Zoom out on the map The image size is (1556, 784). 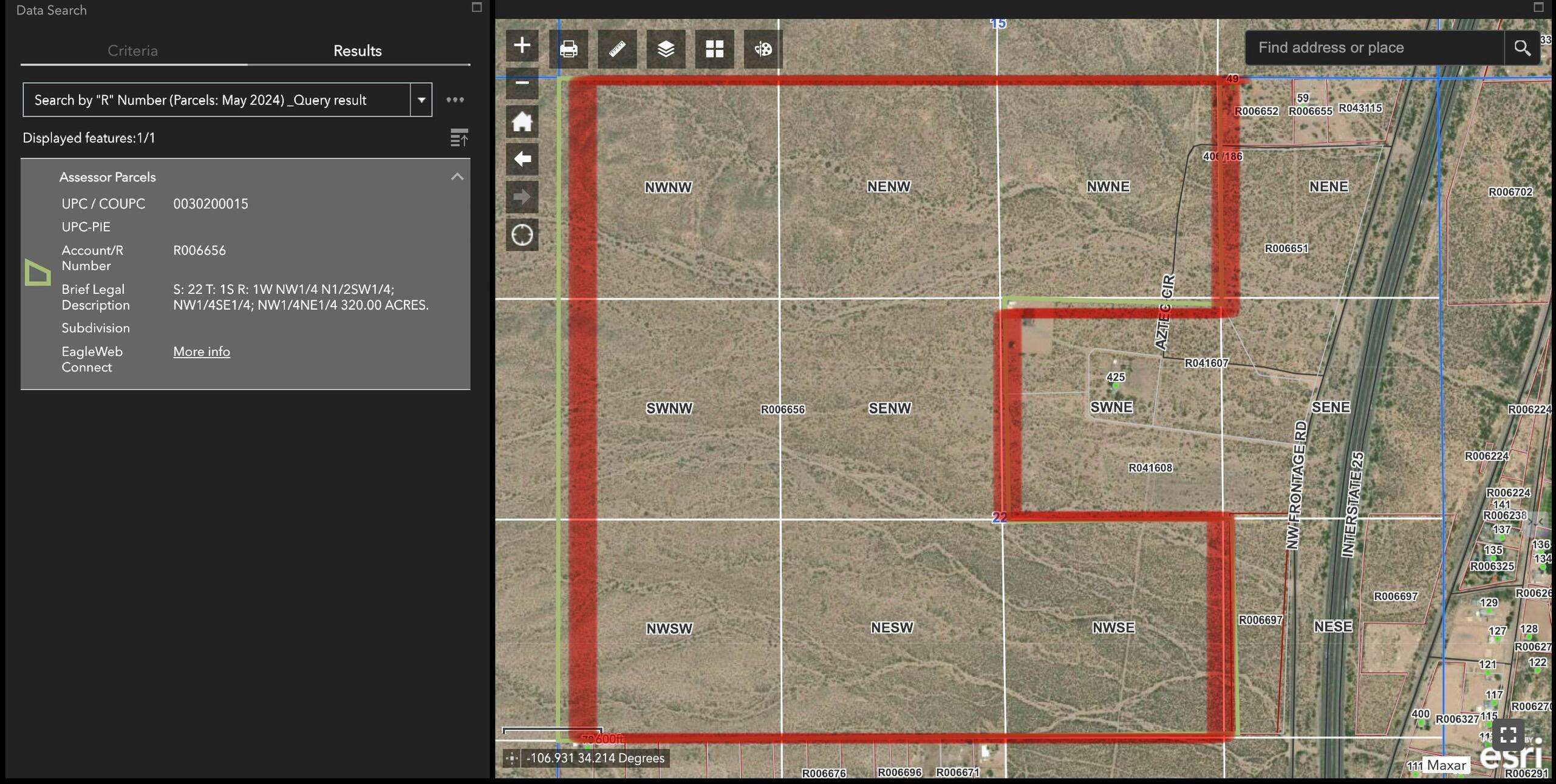522,84
